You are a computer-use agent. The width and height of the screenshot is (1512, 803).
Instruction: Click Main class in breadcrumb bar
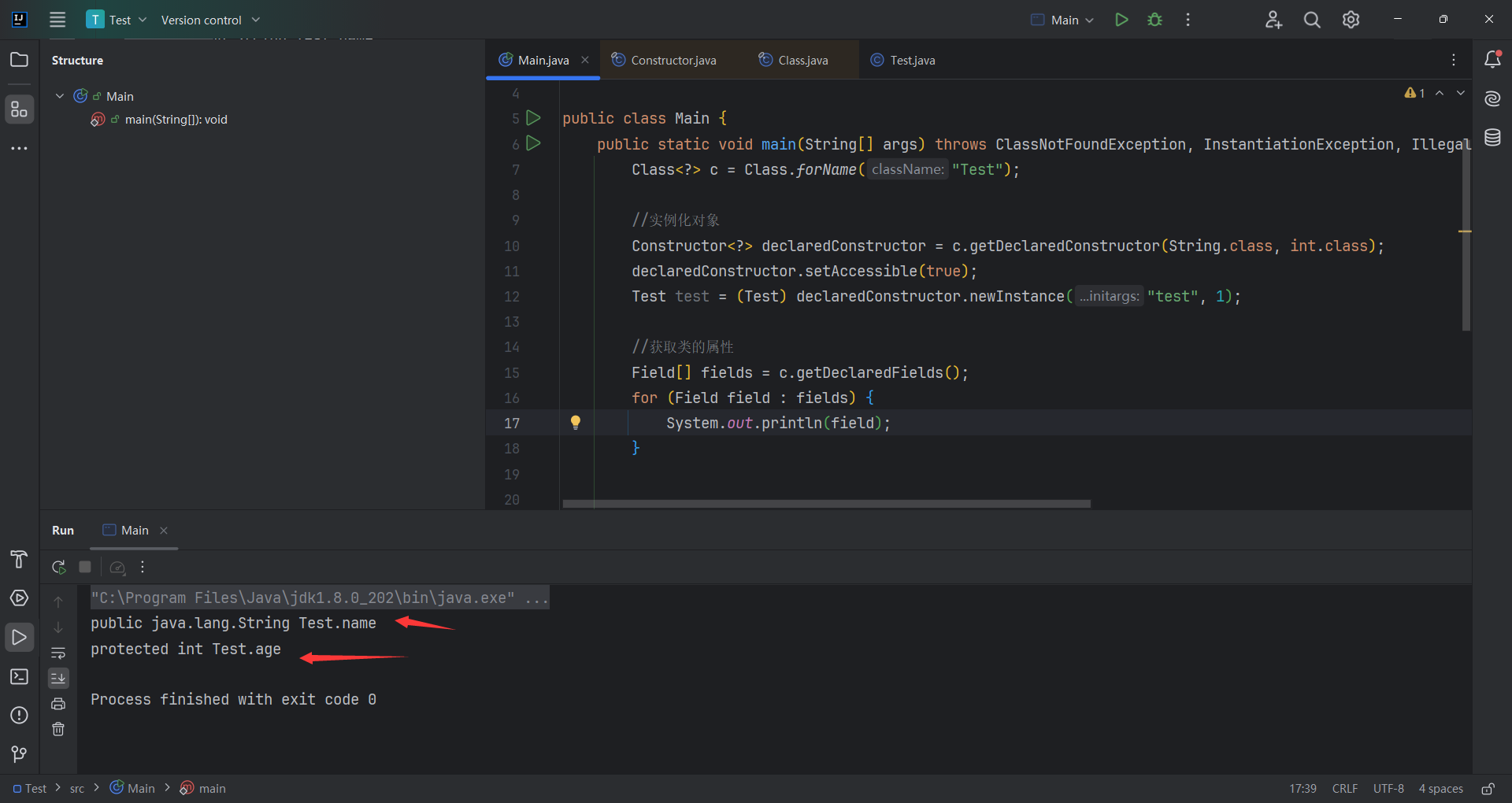pyautogui.click(x=132, y=788)
